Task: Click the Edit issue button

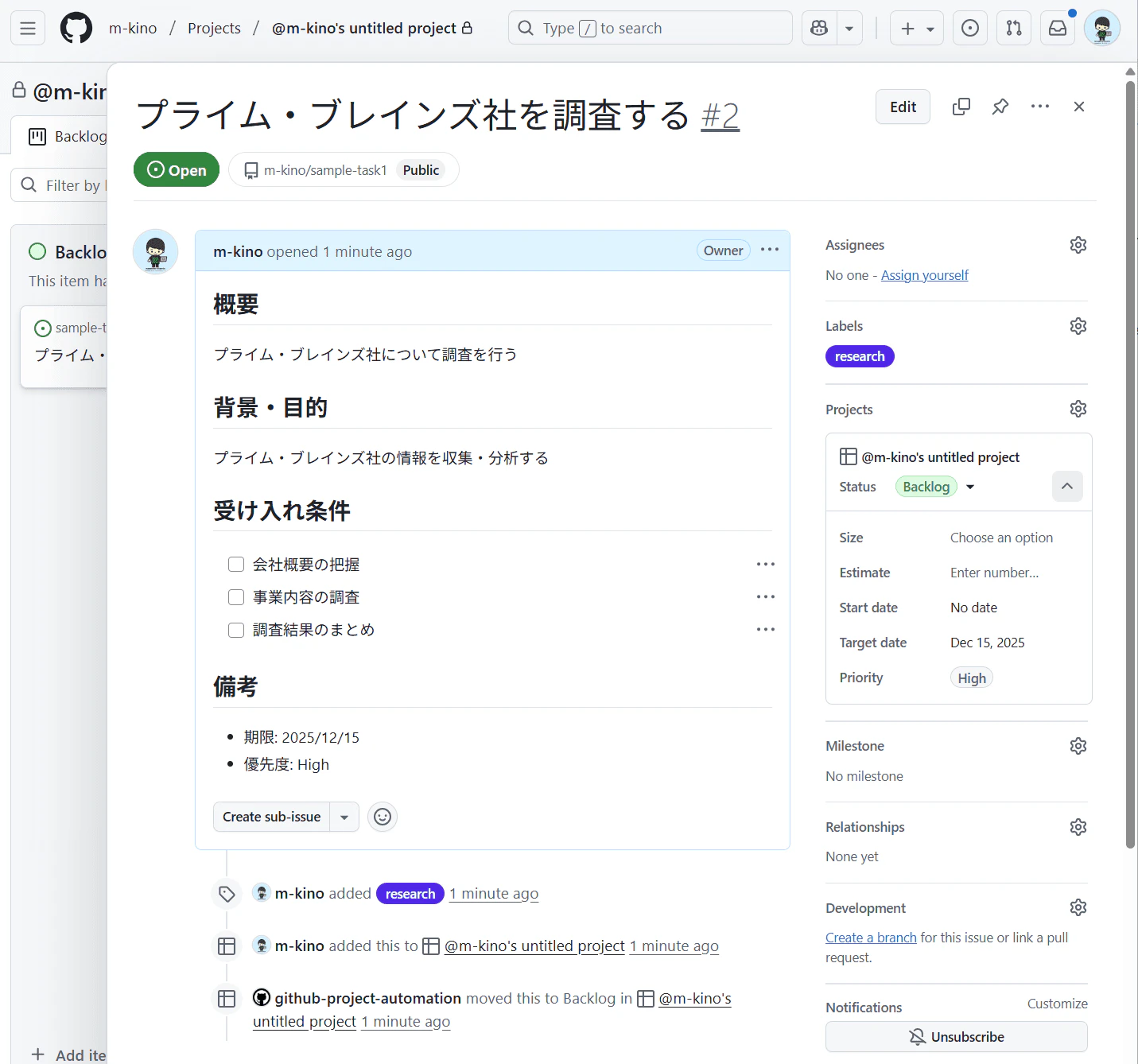Action: [x=903, y=107]
